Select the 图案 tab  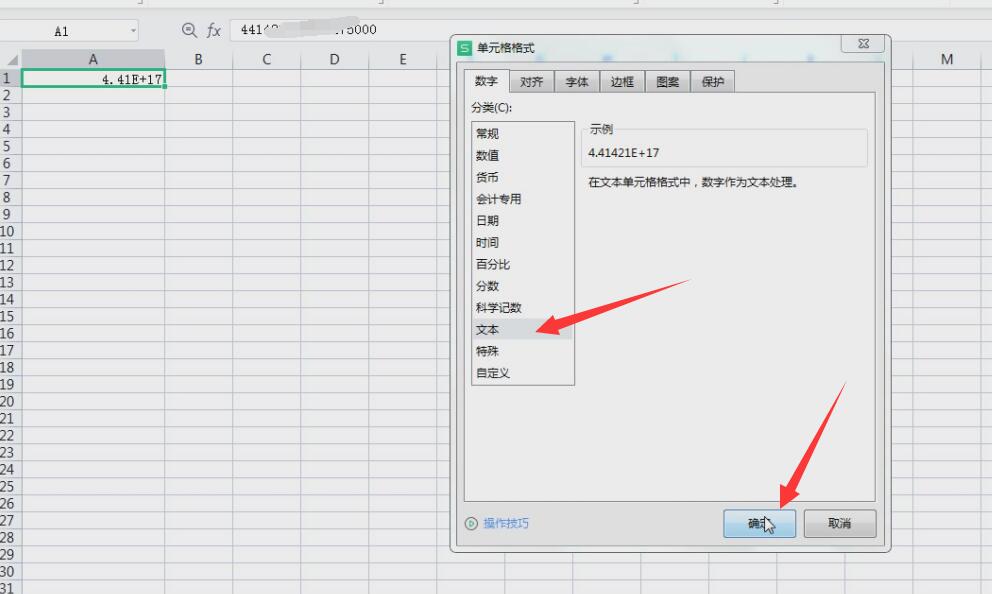(x=667, y=82)
